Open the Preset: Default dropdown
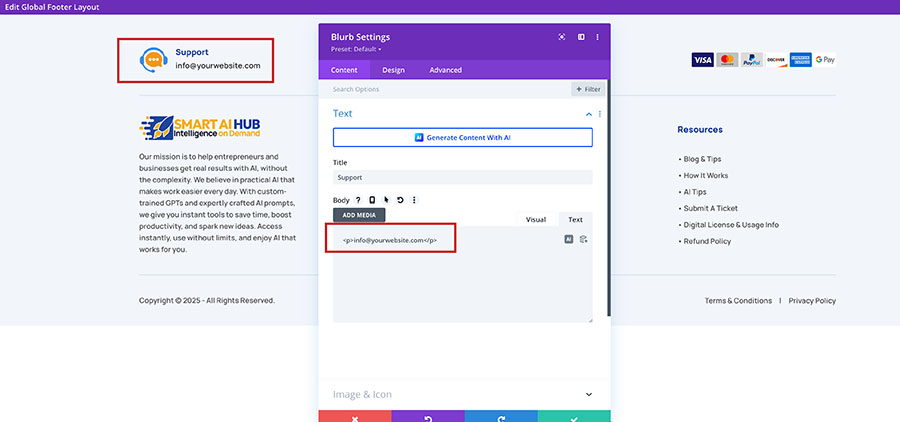Screen dimensions: 900x422 click(x=356, y=49)
